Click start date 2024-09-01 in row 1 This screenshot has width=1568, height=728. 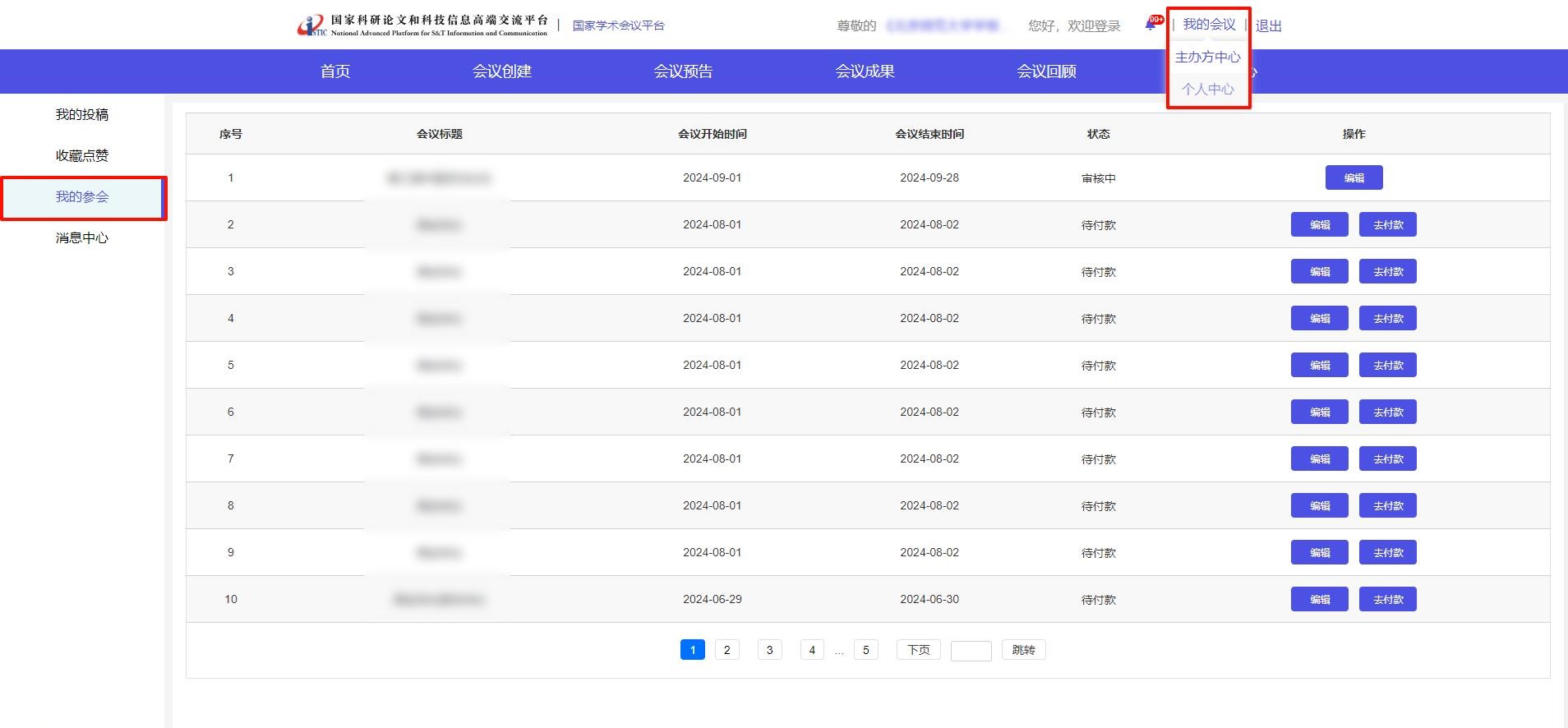coord(713,177)
